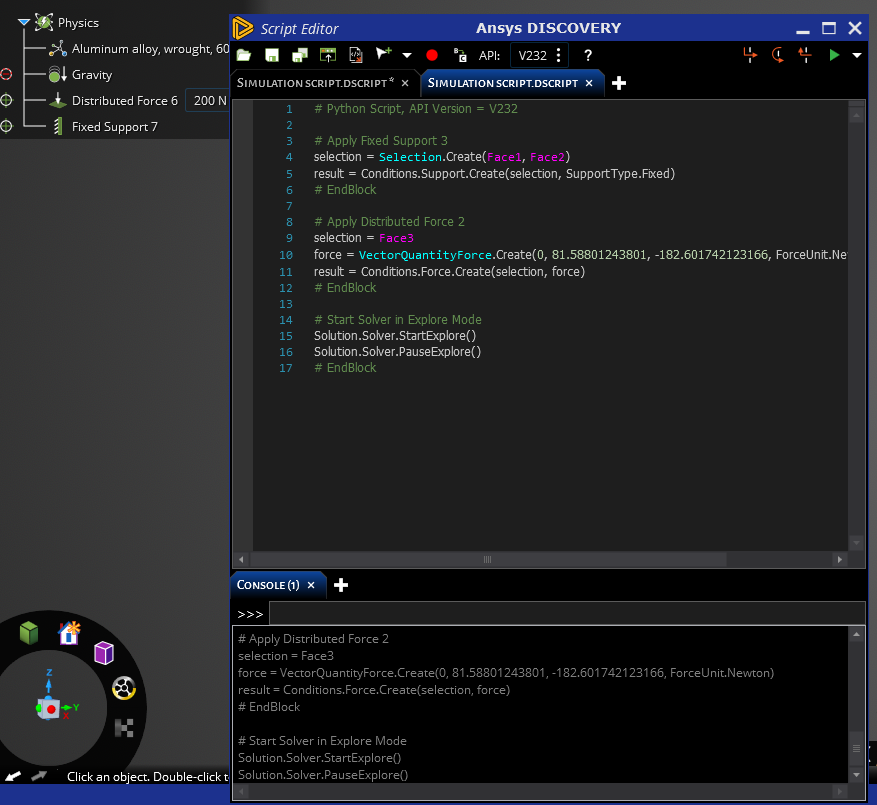
Task: Click the checkered pattern icon in view dial
Action: [x=124, y=728]
